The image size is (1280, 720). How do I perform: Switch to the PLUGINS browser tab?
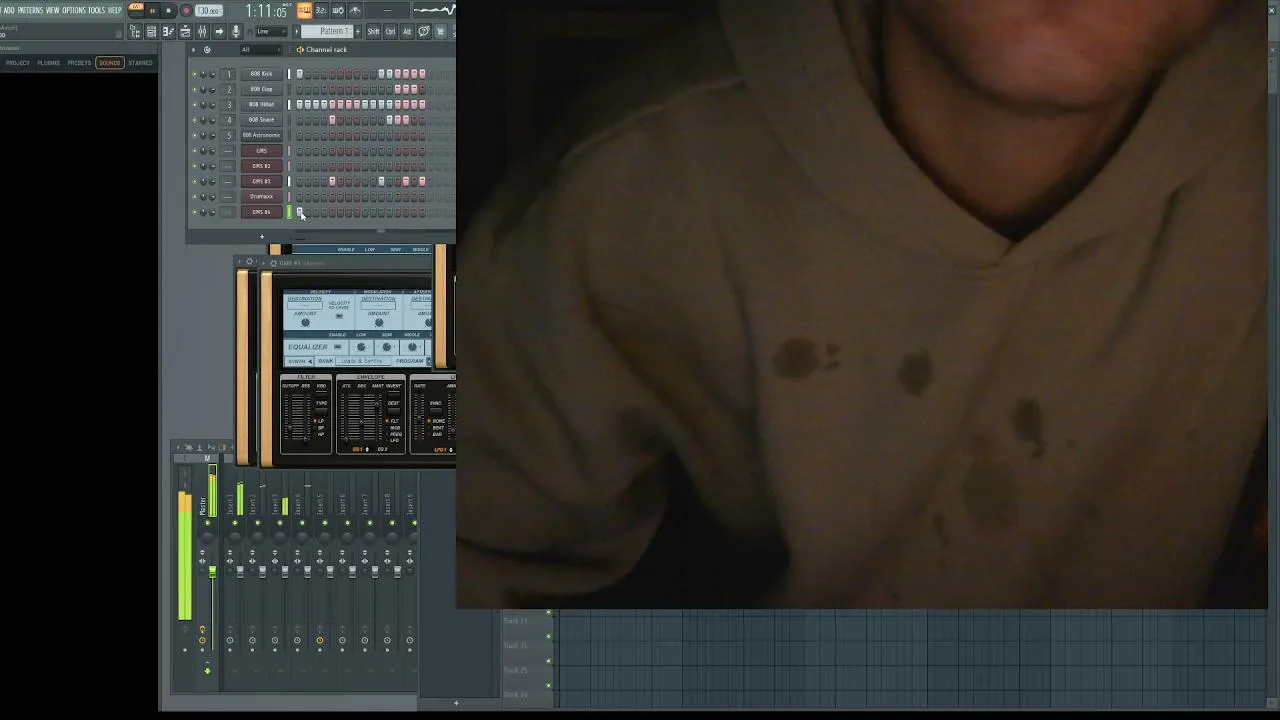point(48,63)
